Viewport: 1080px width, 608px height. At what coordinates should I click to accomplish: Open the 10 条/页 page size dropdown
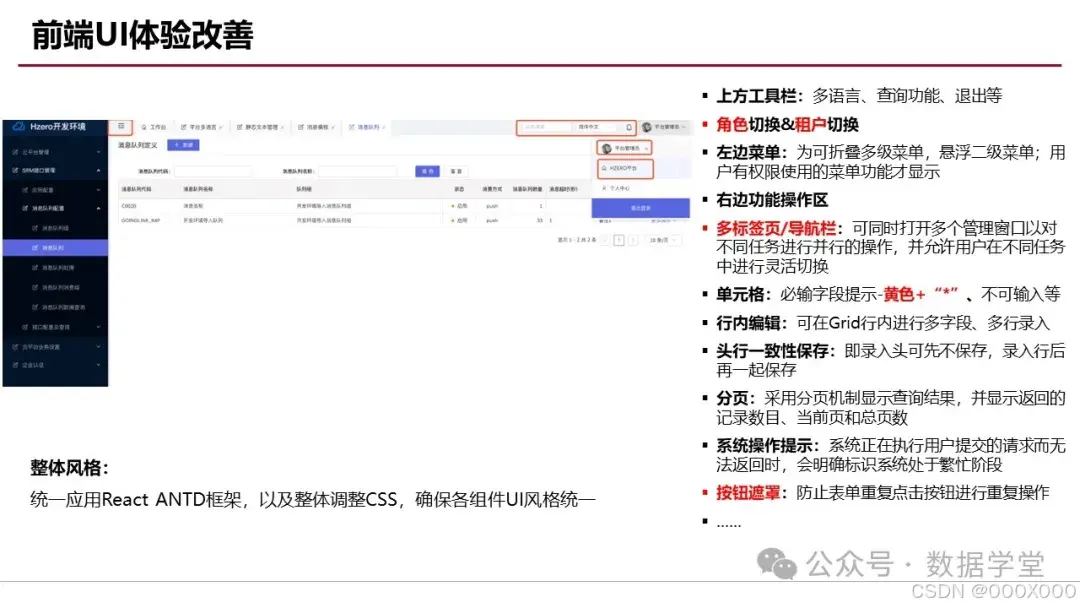click(663, 240)
